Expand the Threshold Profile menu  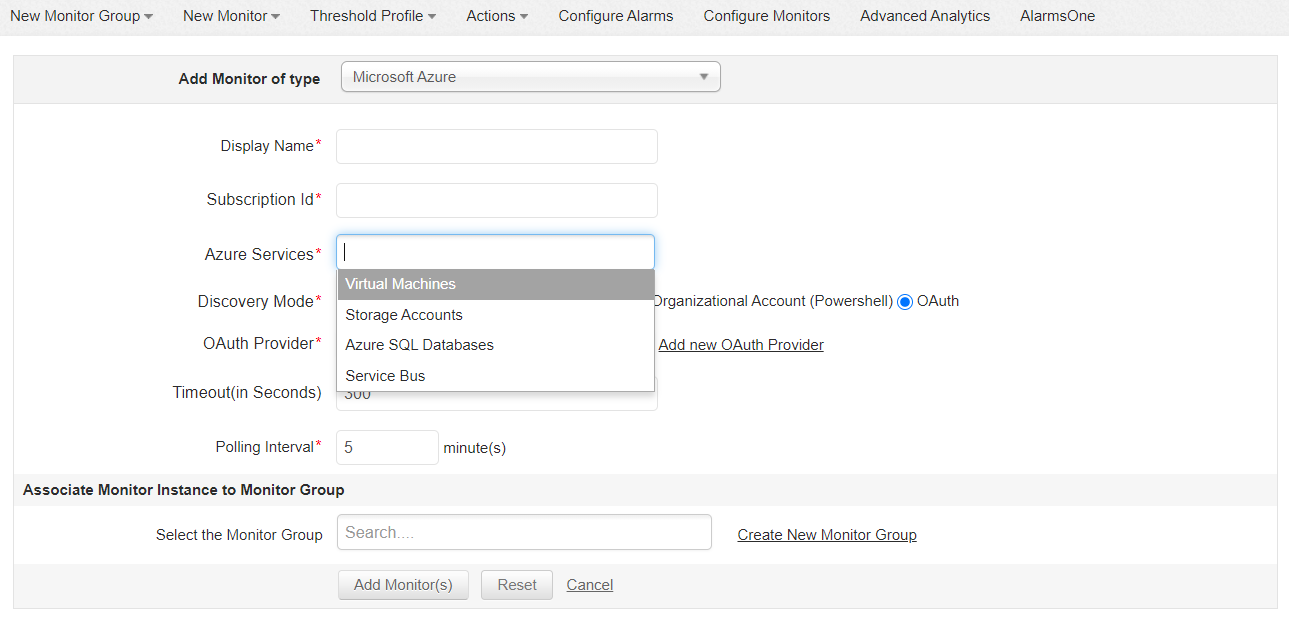coord(373,16)
